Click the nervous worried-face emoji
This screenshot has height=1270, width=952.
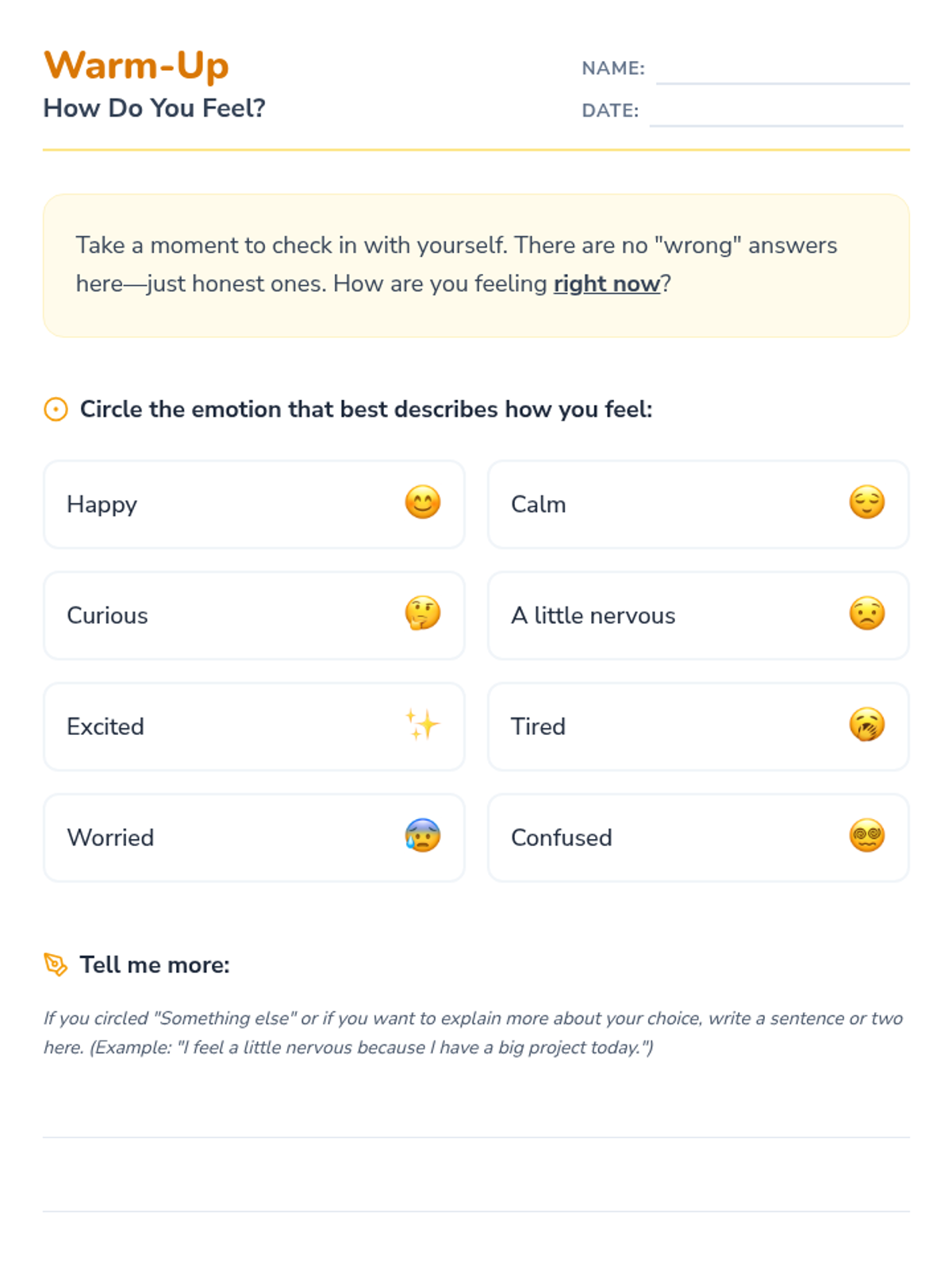click(x=866, y=614)
